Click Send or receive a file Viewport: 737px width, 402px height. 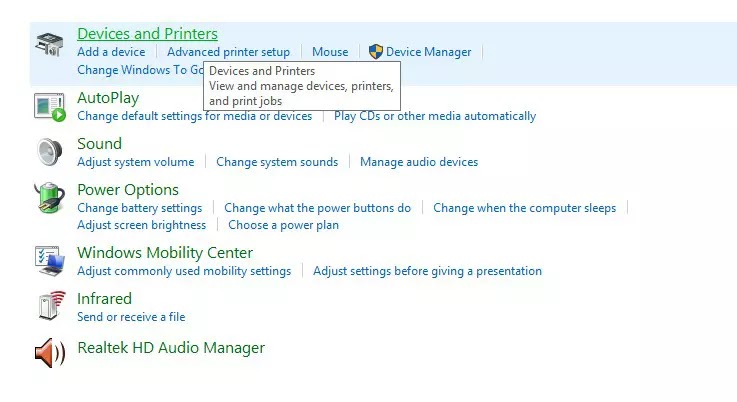131,317
